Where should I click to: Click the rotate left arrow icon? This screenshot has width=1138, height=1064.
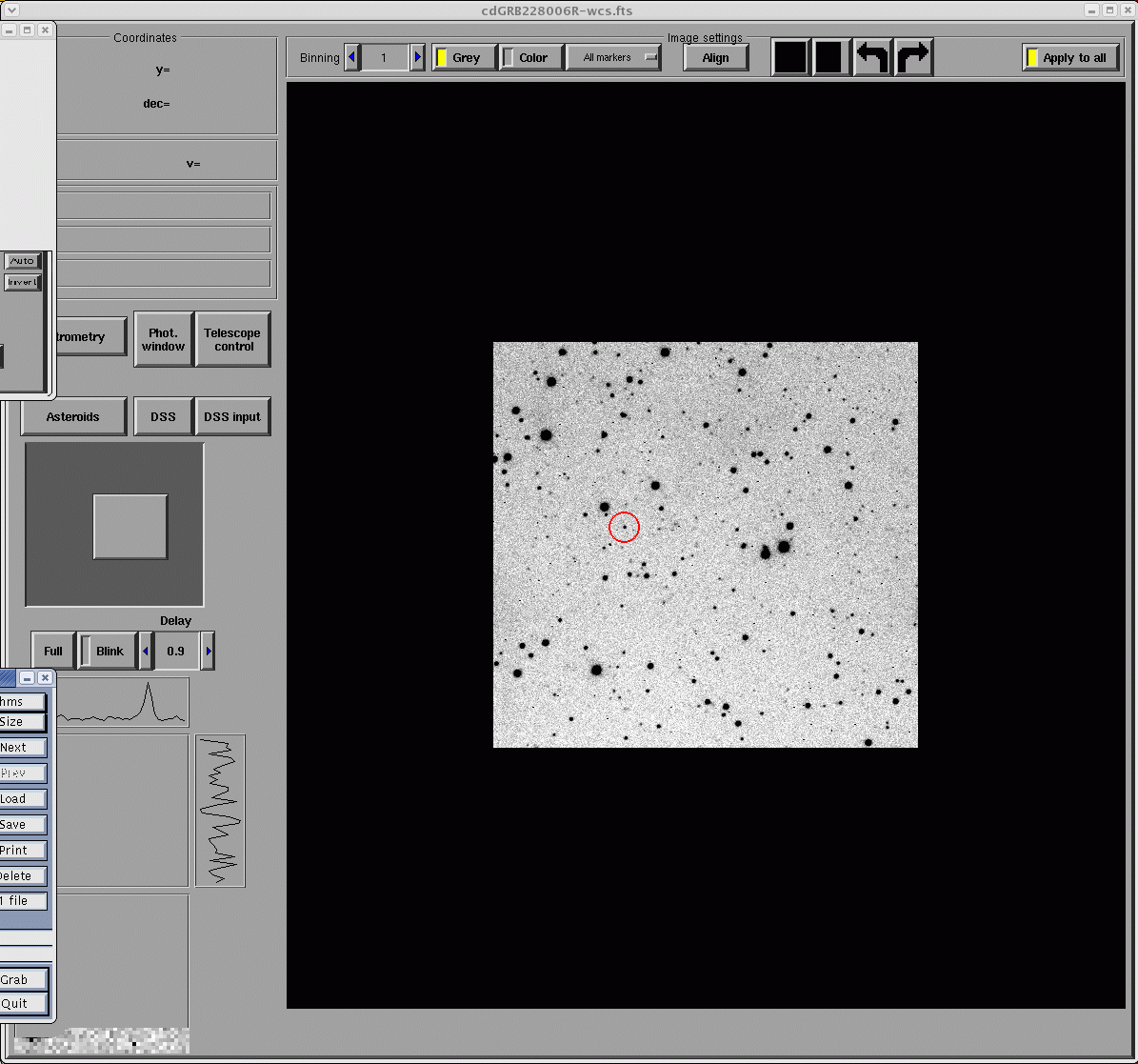(871, 57)
